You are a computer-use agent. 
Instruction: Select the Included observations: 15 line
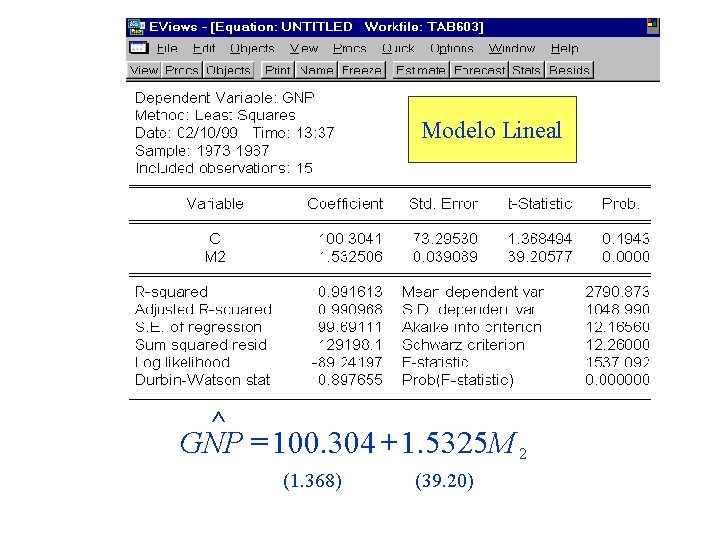pyautogui.click(x=224, y=168)
